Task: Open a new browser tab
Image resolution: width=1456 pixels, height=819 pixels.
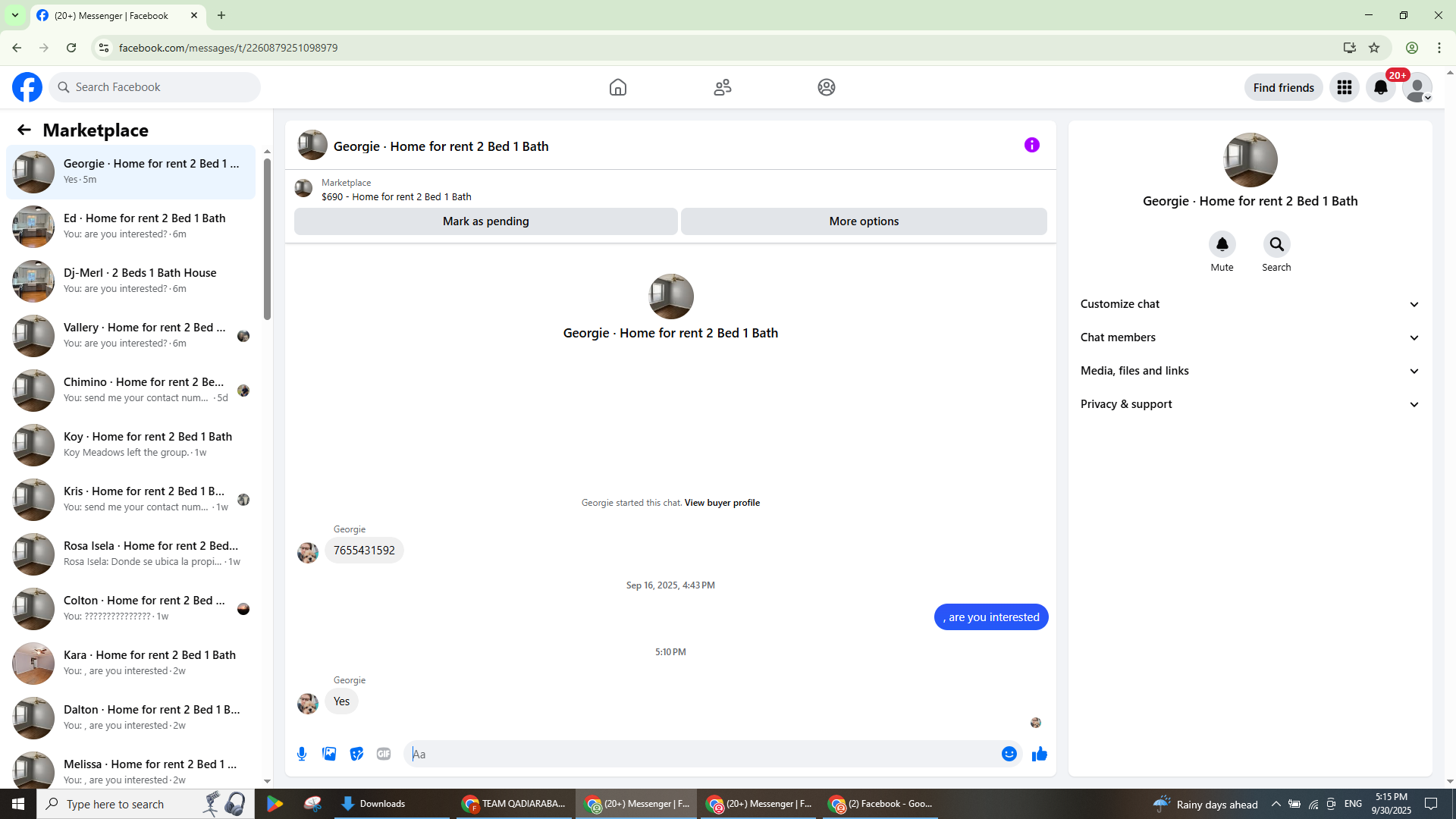Action: pos(221,15)
